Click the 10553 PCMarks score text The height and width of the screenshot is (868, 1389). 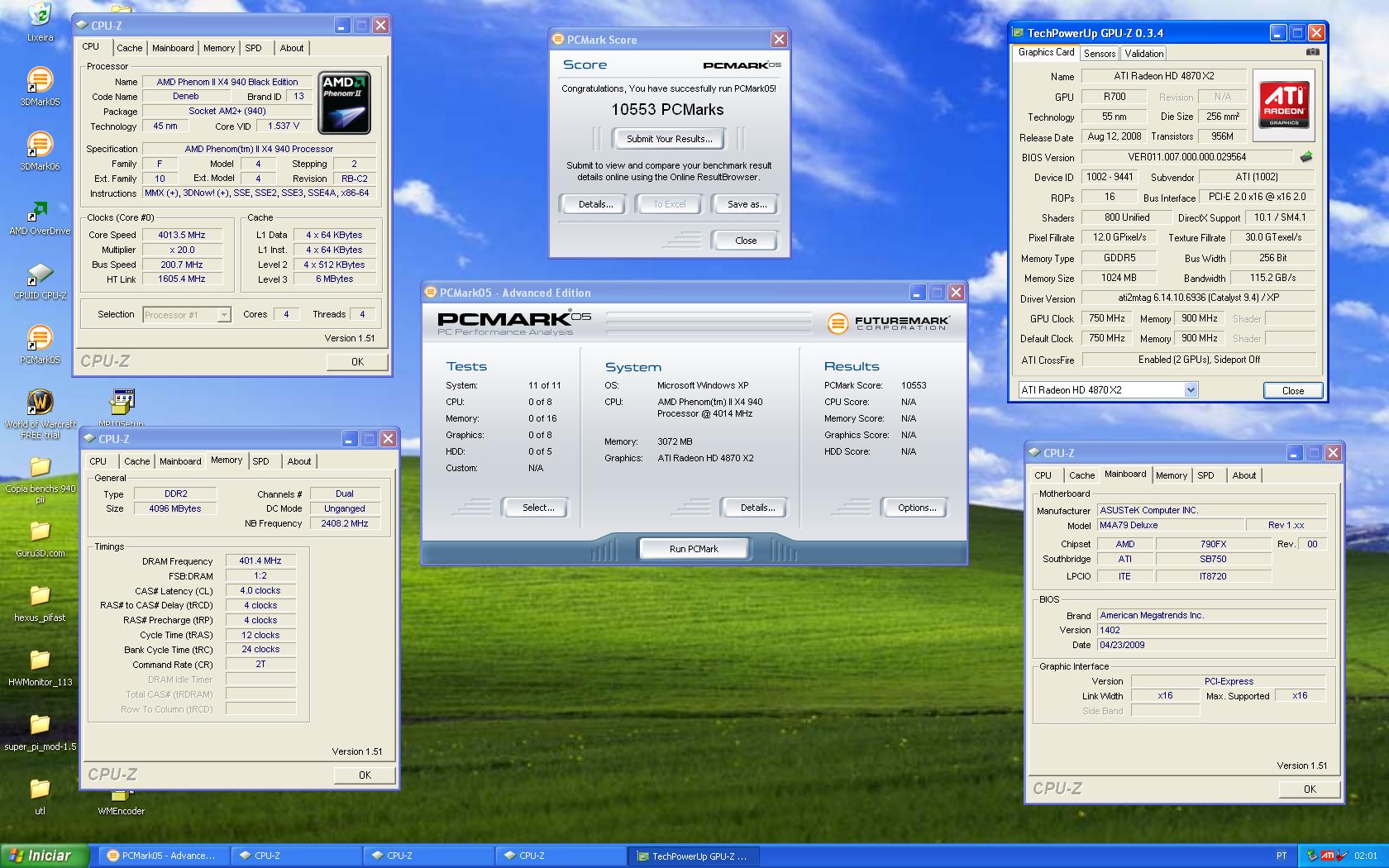667,109
